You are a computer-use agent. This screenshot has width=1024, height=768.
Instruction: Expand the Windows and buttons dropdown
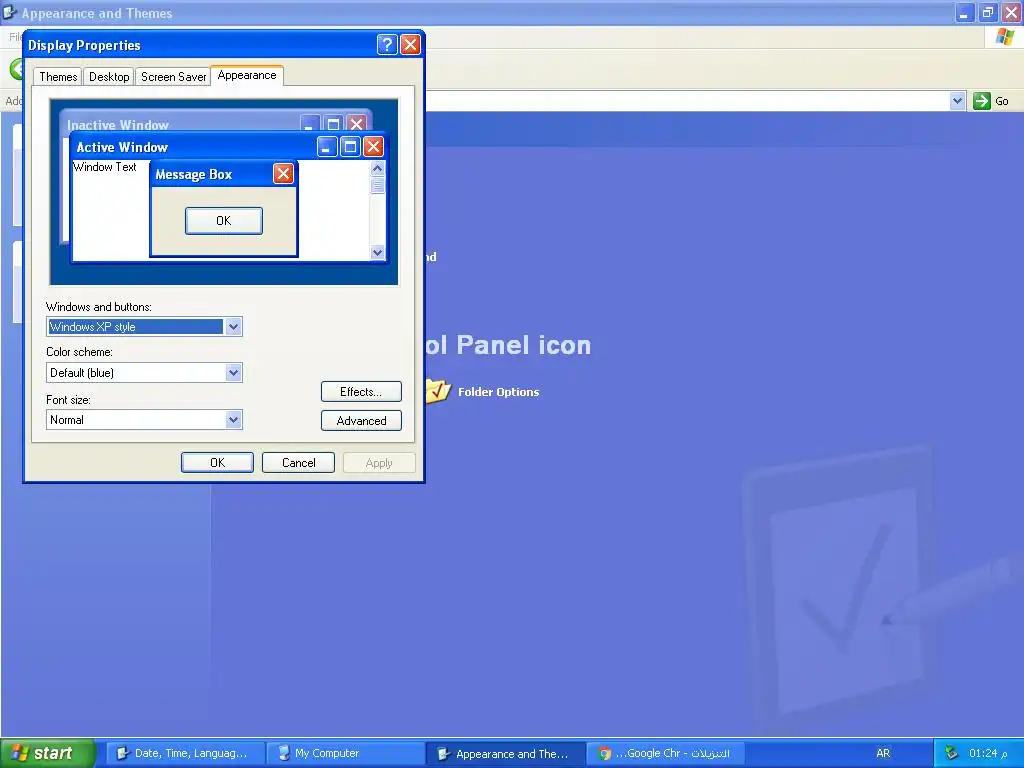233,327
